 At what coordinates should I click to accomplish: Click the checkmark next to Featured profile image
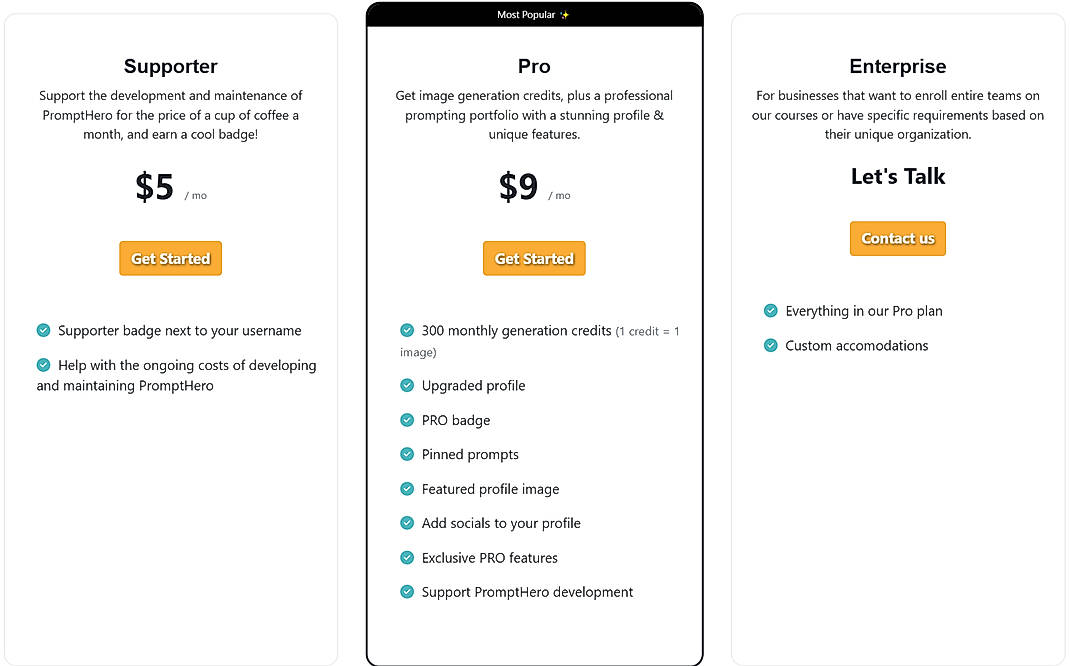pyautogui.click(x=407, y=489)
